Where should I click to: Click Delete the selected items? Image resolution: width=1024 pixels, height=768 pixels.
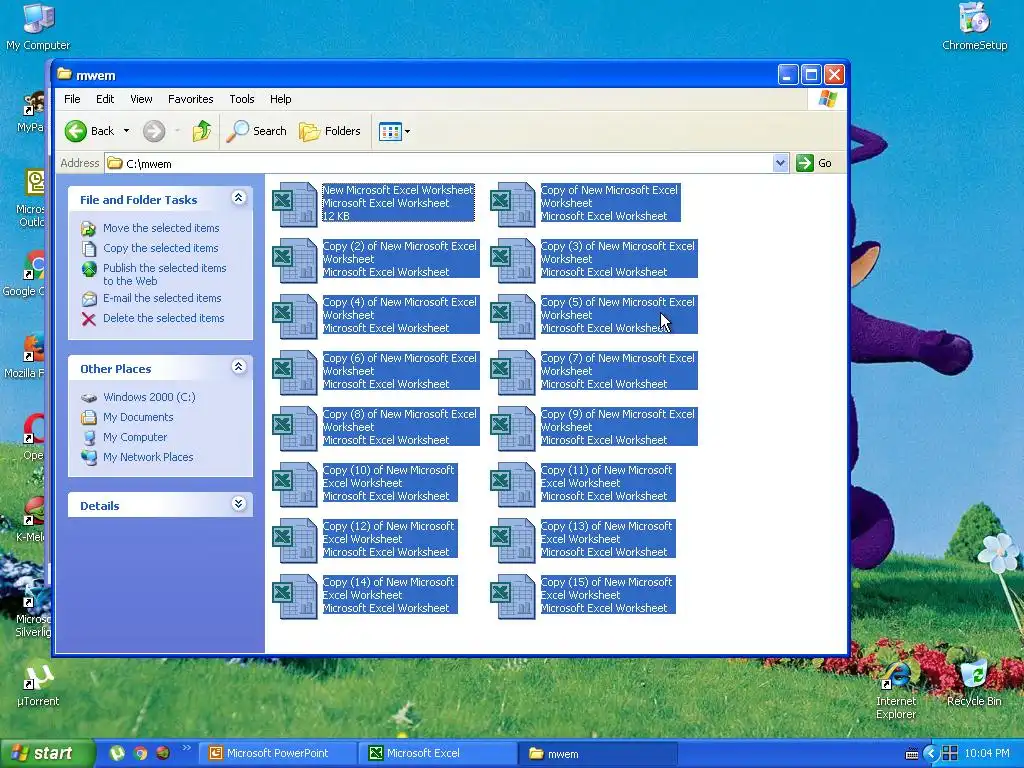163,319
